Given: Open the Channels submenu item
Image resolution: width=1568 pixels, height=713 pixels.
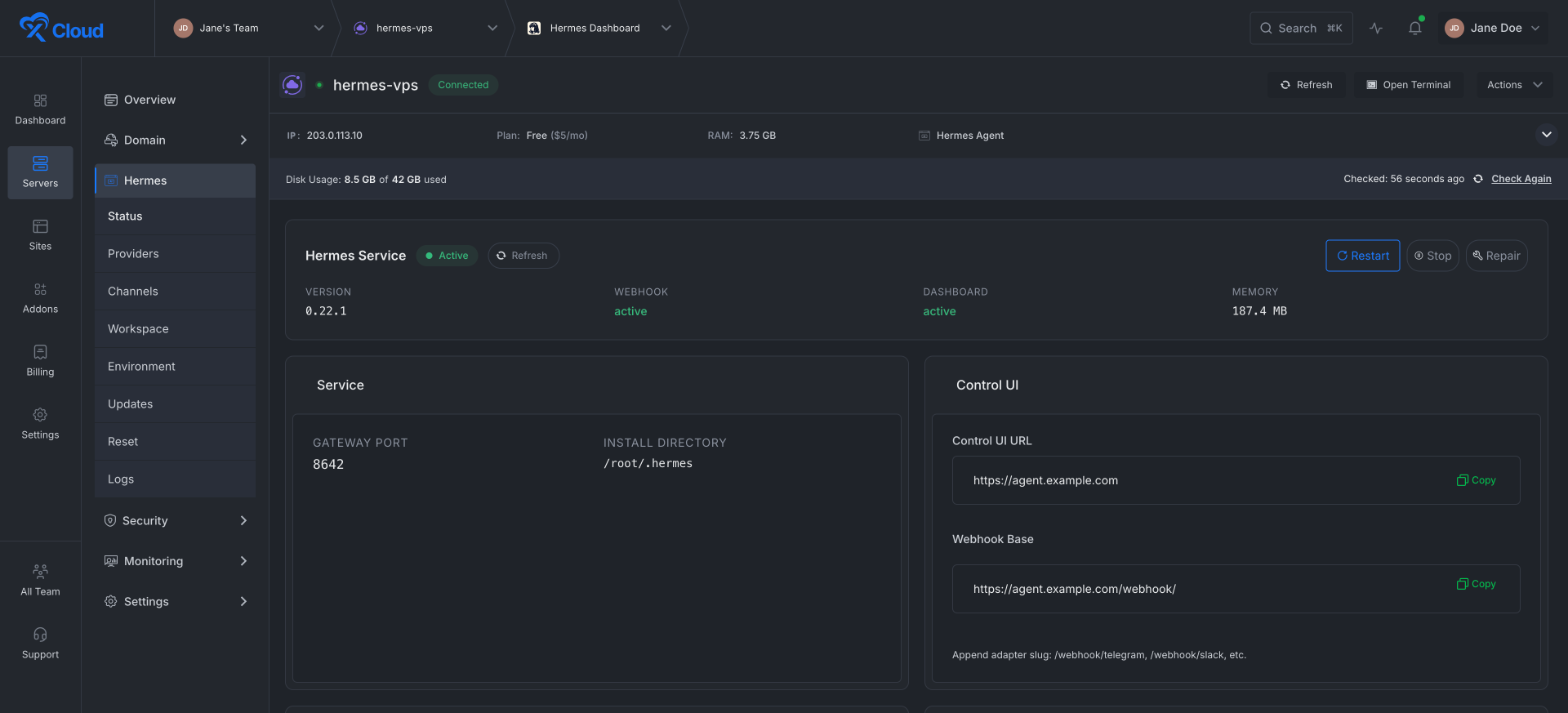Looking at the screenshot, I should tap(175, 291).
